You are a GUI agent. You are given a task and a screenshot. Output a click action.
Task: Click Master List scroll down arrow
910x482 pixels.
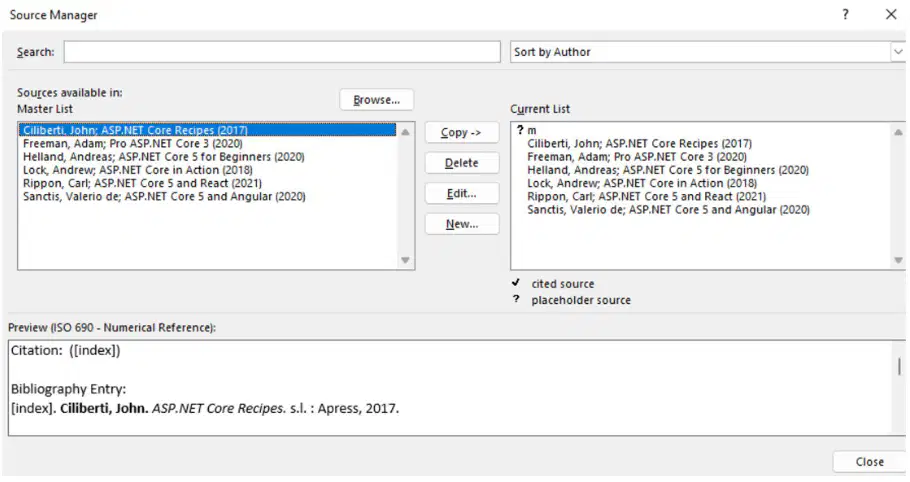(405, 260)
